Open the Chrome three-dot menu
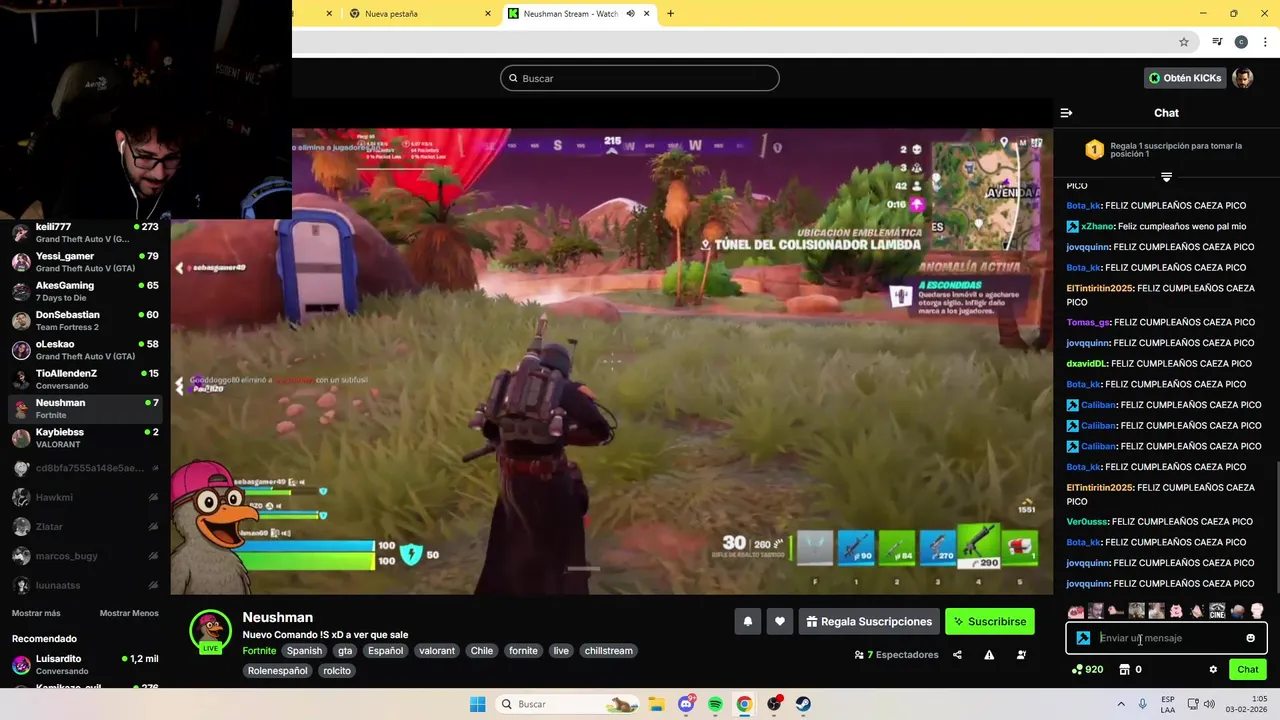This screenshot has width=1280, height=720. pos(1264,42)
